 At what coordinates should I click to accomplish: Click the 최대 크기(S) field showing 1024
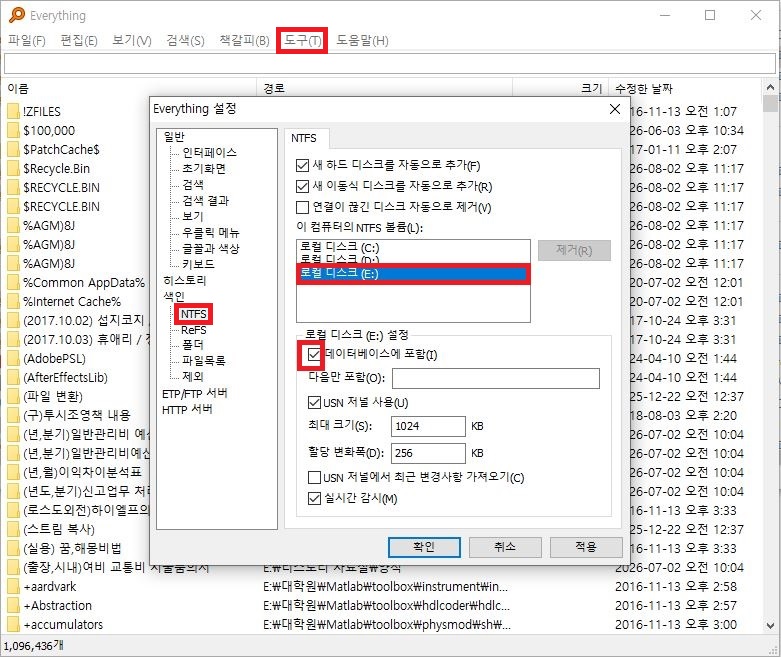click(x=428, y=426)
